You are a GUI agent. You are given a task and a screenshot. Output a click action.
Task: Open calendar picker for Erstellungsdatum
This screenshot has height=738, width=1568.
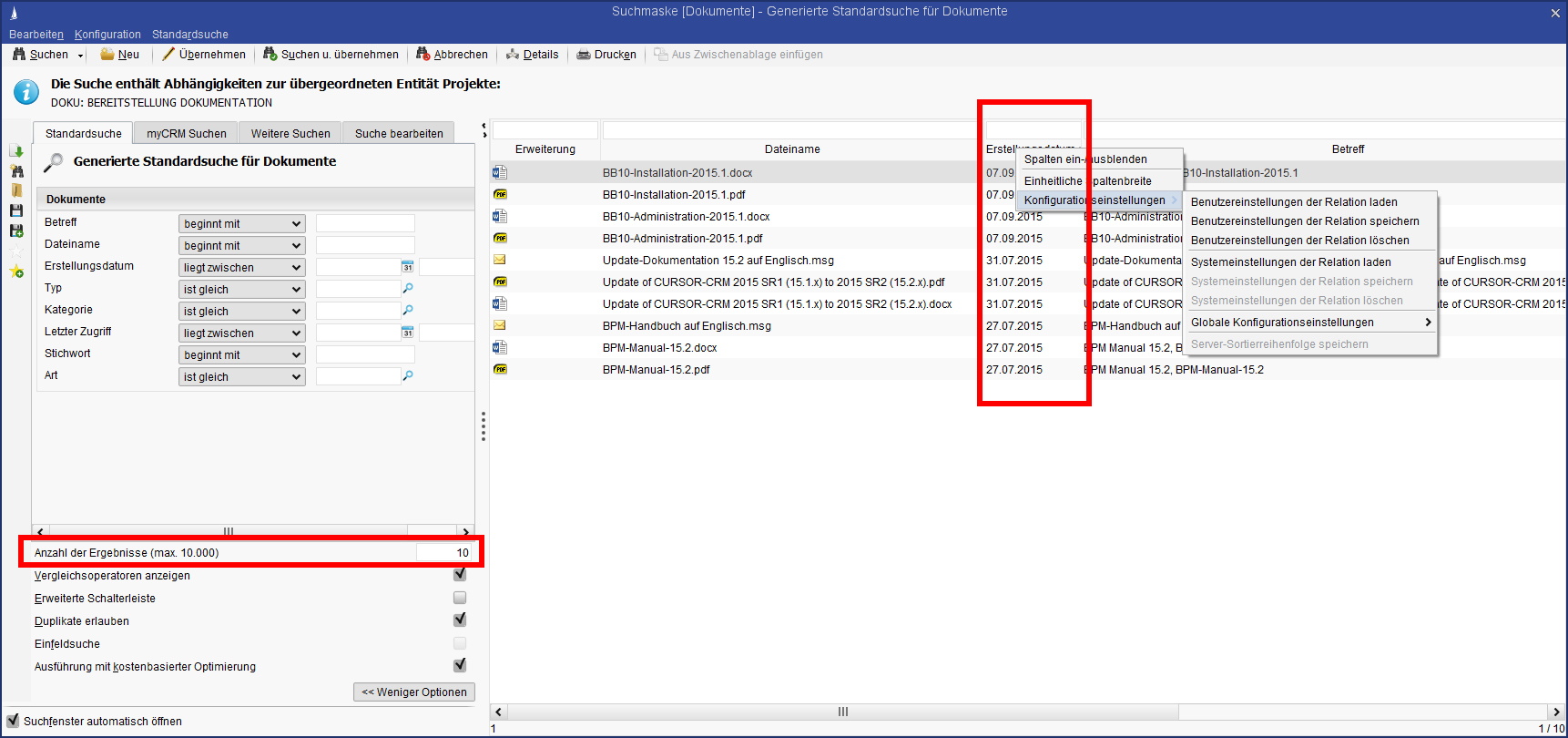407,267
